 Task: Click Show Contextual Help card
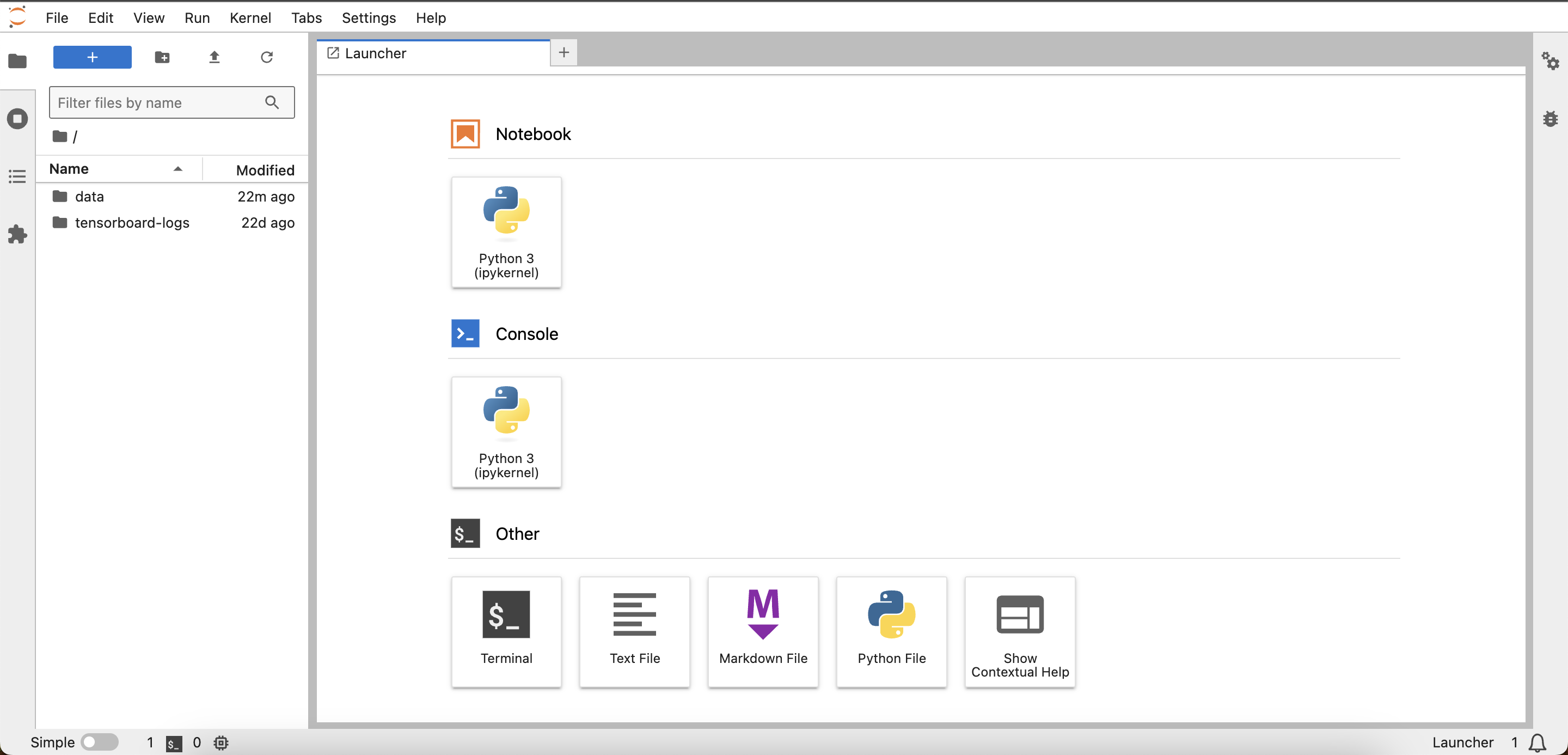click(x=1020, y=632)
